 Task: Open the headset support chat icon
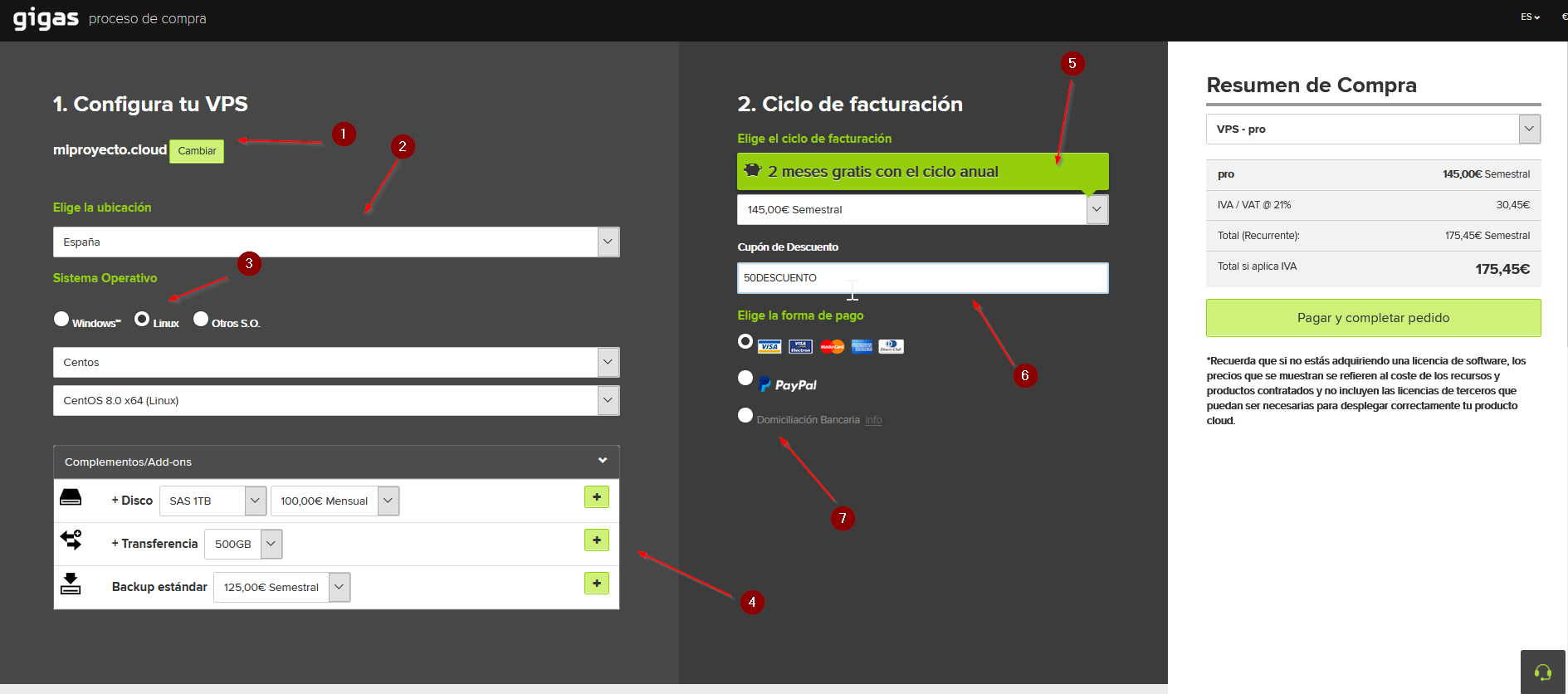(x=1543, y=672)
